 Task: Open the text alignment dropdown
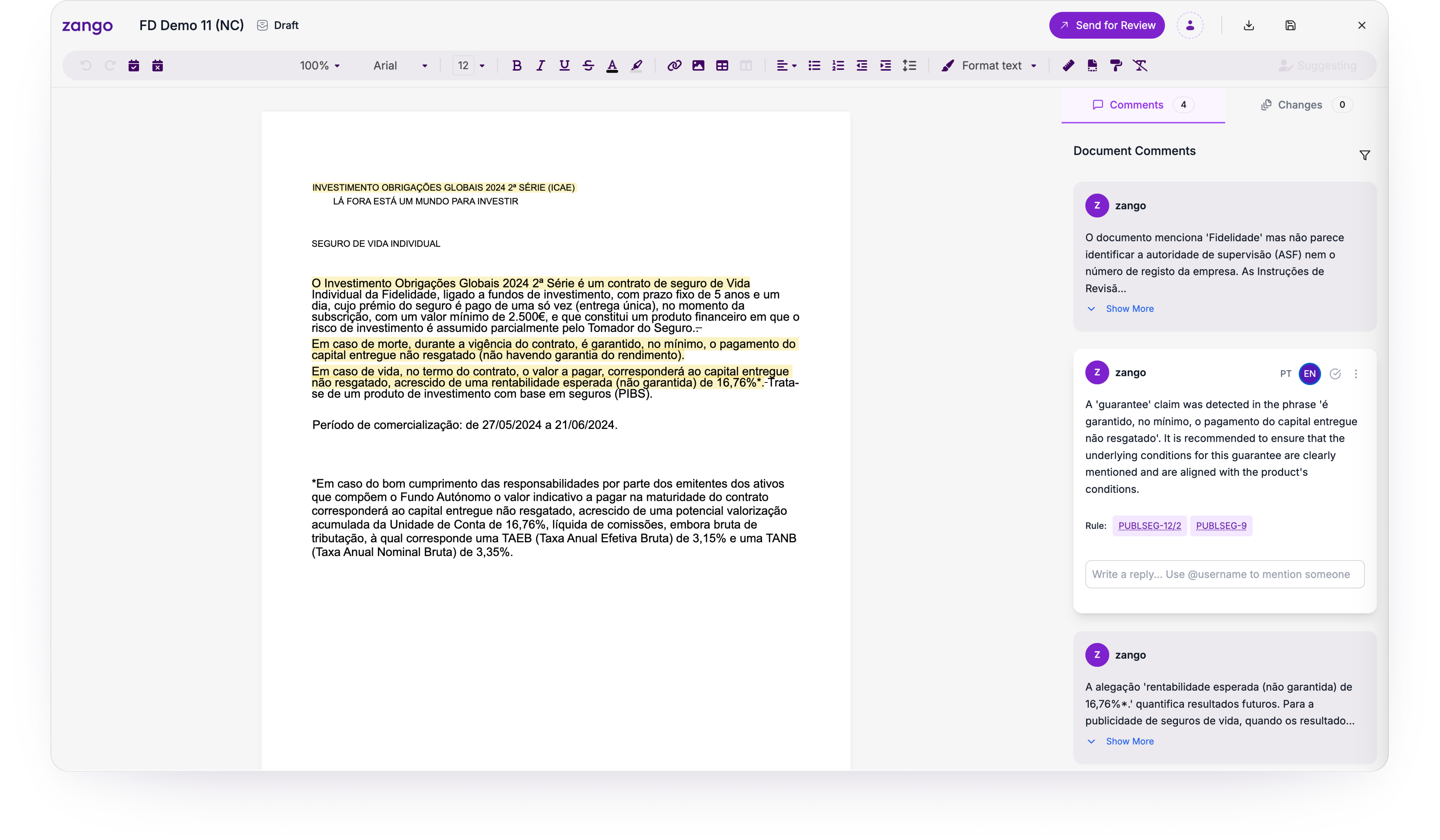click(x=786, y=66)
